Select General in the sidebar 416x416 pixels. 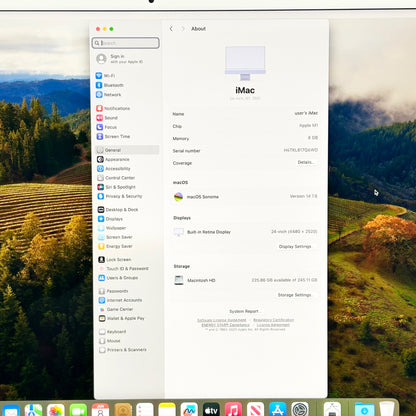(x=127, y=150)
